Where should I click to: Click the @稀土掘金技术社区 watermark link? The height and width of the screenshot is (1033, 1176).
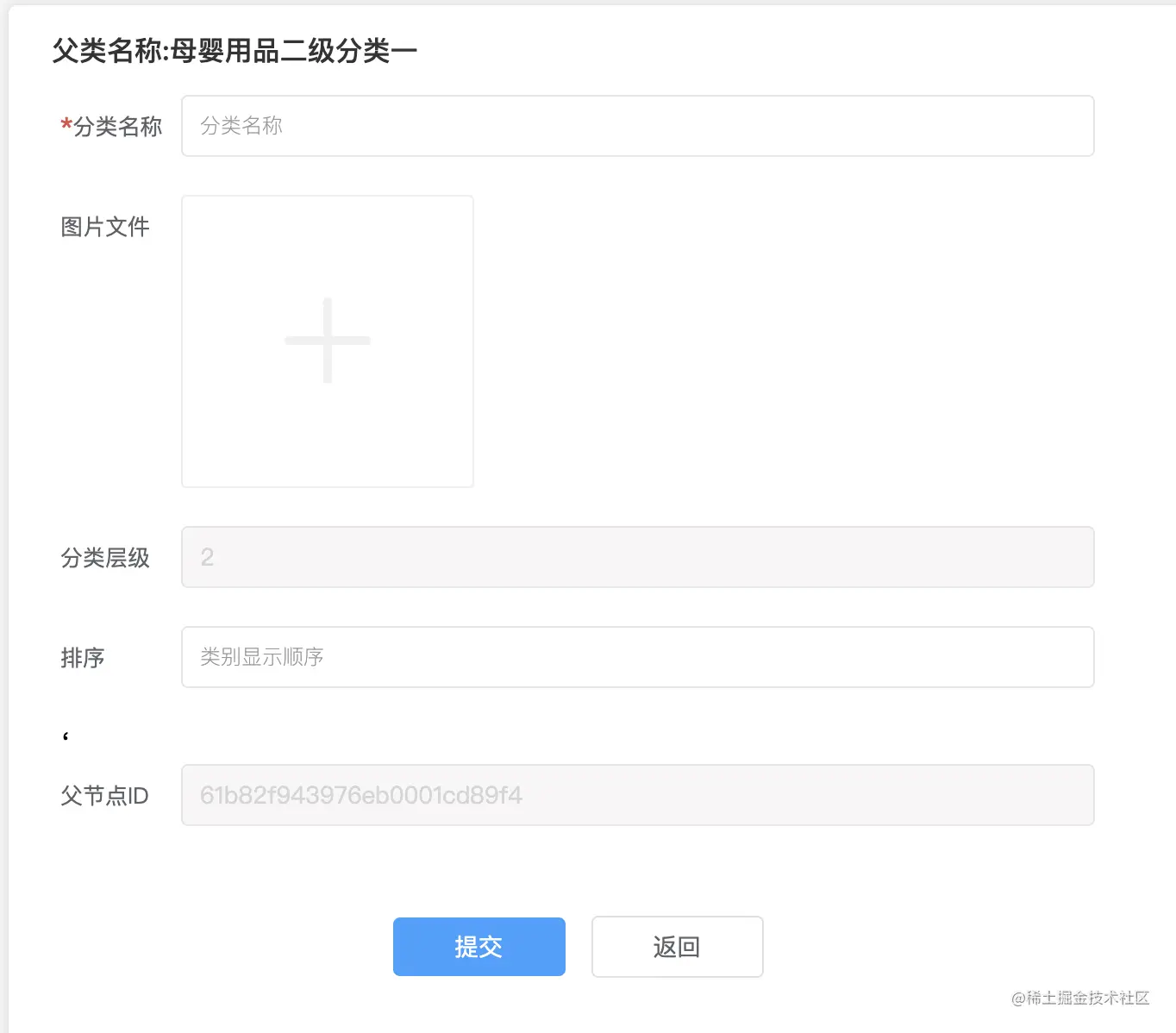coord(1080,999)
